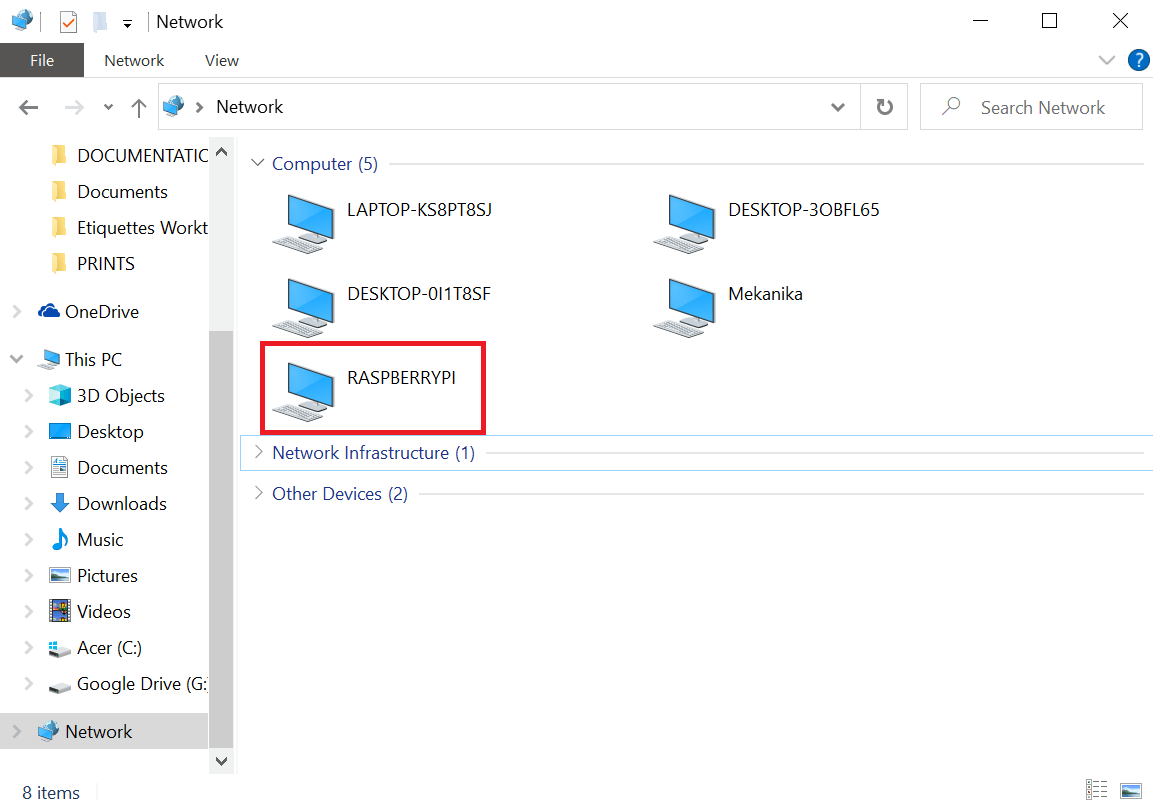Select This PC in navigation pane
The width and height of the screenshot is (1153, 809).
pyautogui.click(x=80, y=360)
